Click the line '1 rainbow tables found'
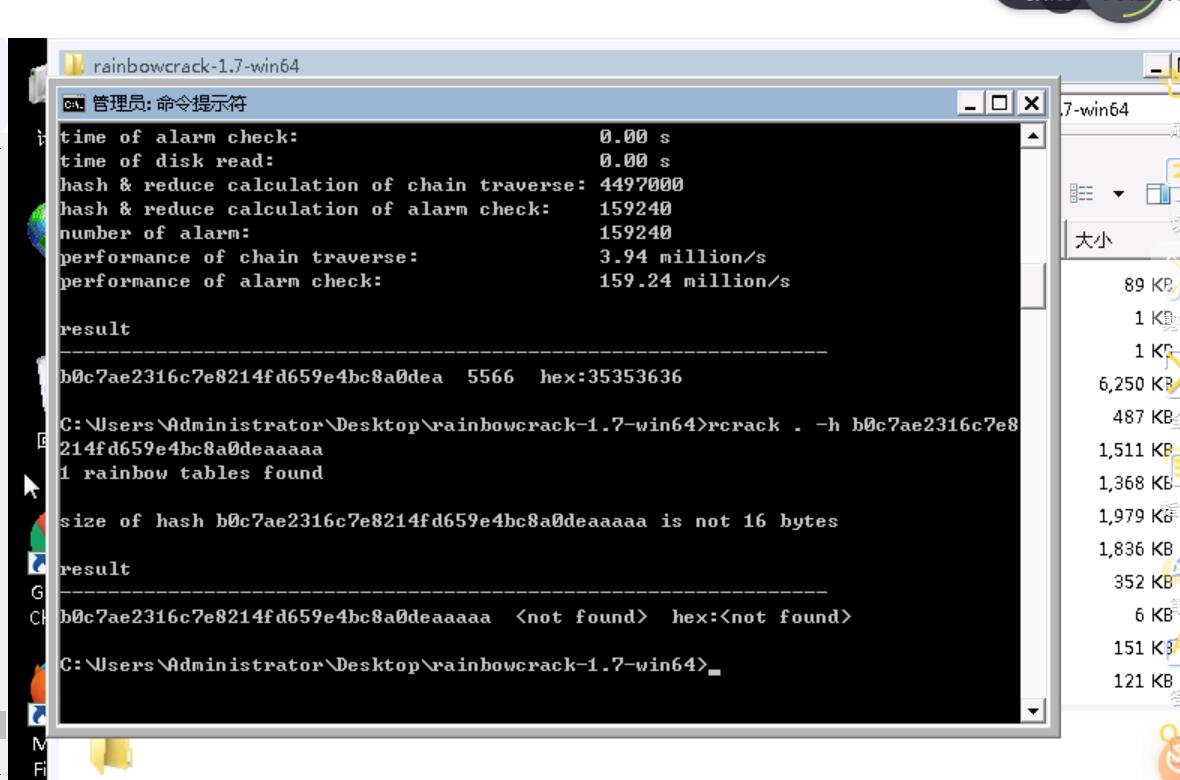This screenshot has width=1180, height=780. tap(191, 473)
